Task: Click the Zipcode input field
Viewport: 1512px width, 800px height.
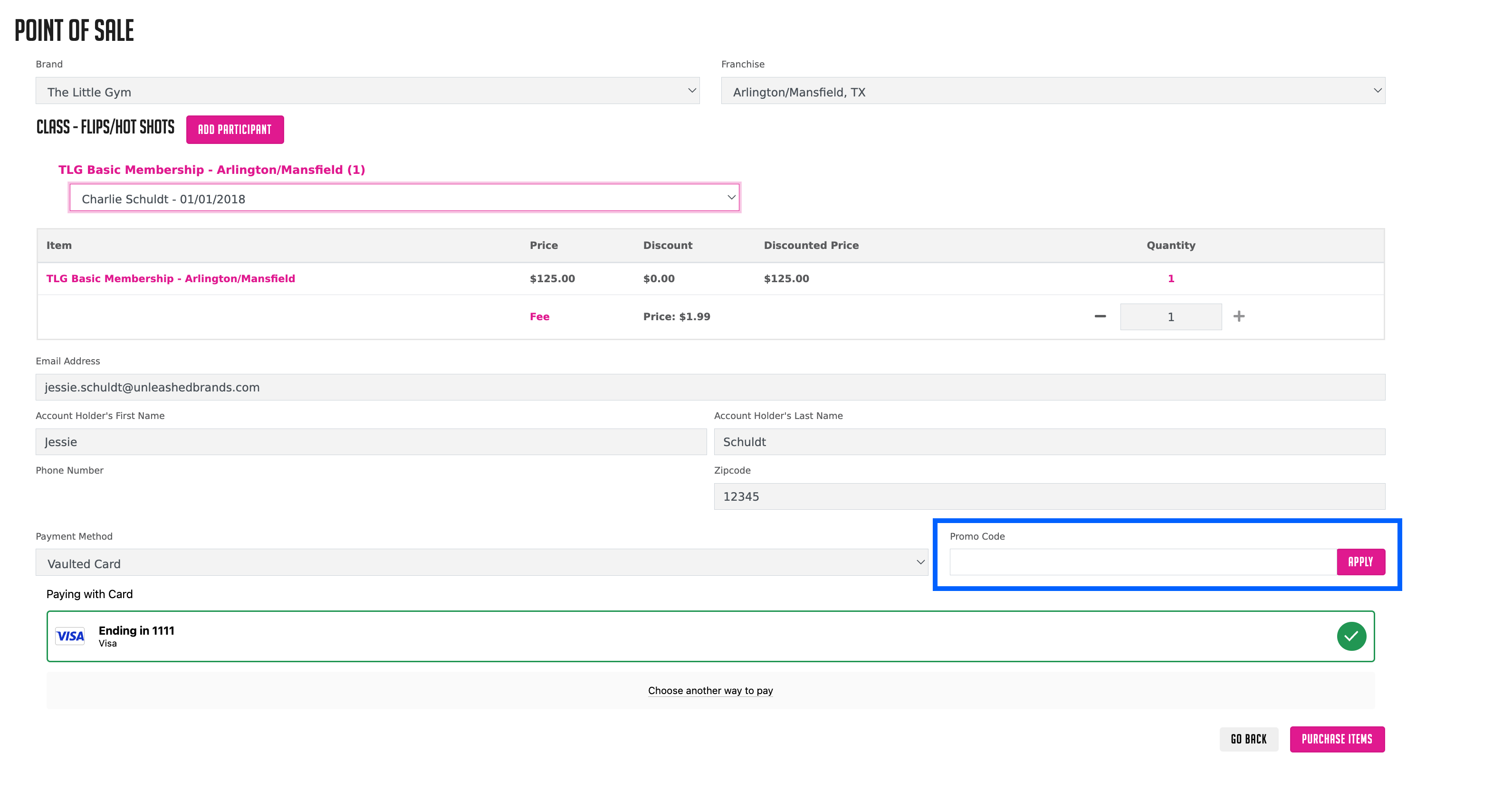Action: click(1049, 496)
